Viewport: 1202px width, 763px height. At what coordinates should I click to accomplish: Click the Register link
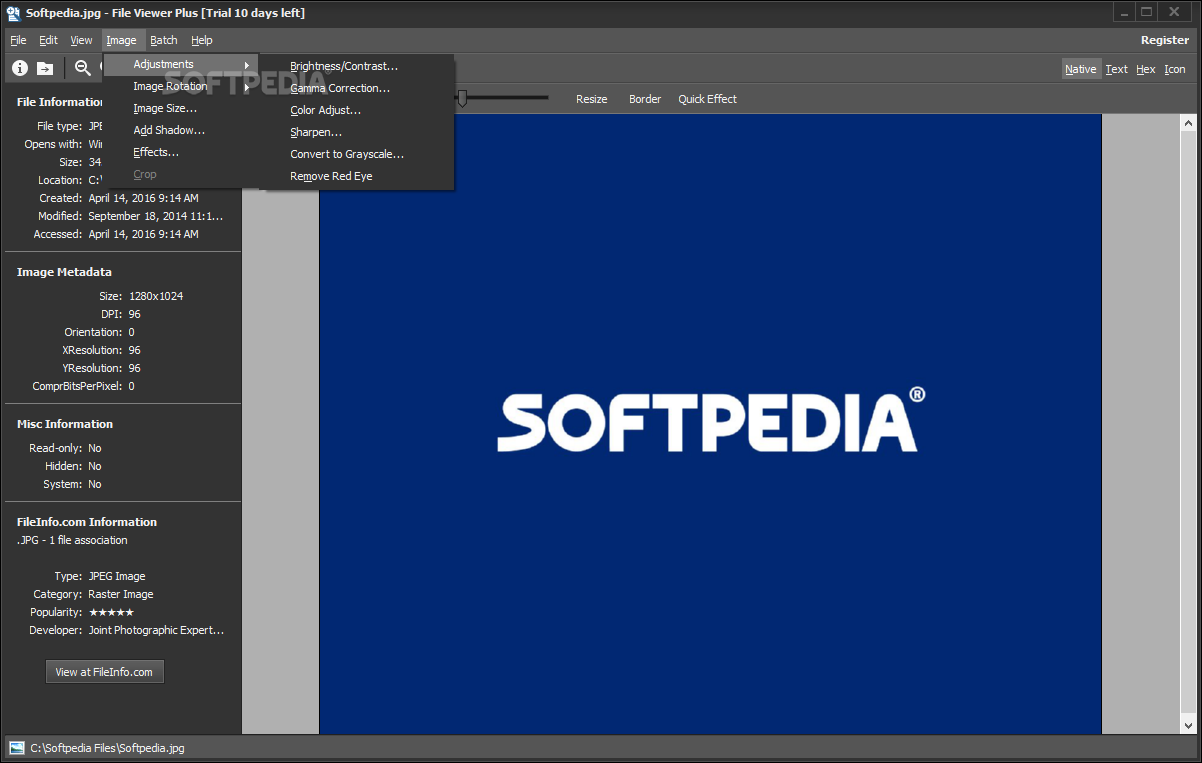point(1165,40)
